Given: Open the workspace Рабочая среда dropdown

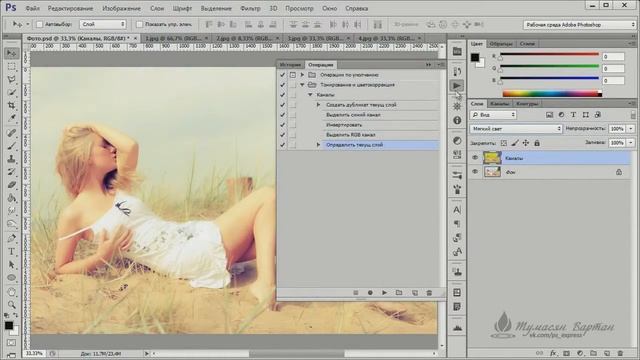Looking at the screenshot, I should click(x=580, y=25).
